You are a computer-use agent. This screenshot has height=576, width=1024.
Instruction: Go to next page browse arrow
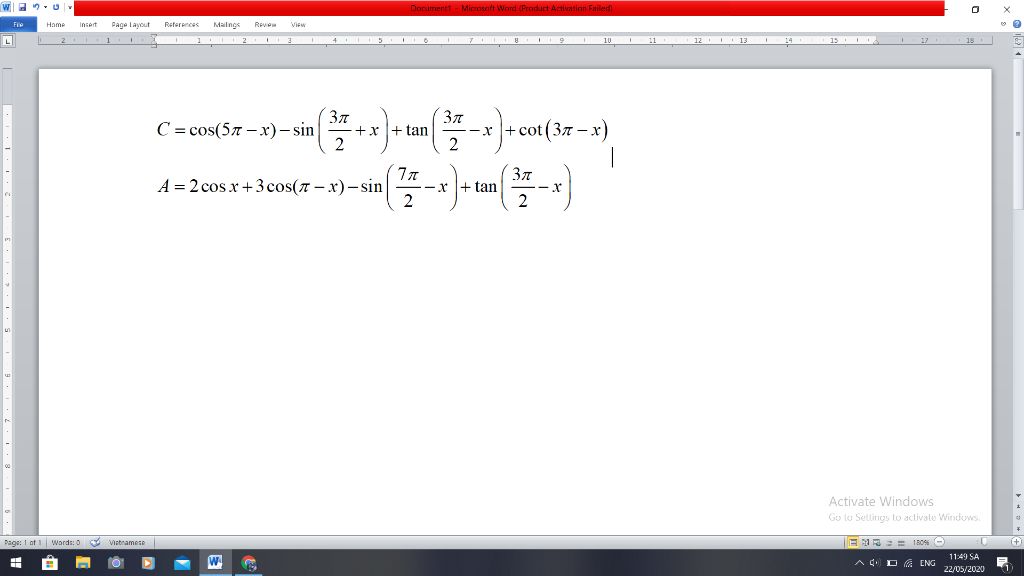coord(1017,528)
